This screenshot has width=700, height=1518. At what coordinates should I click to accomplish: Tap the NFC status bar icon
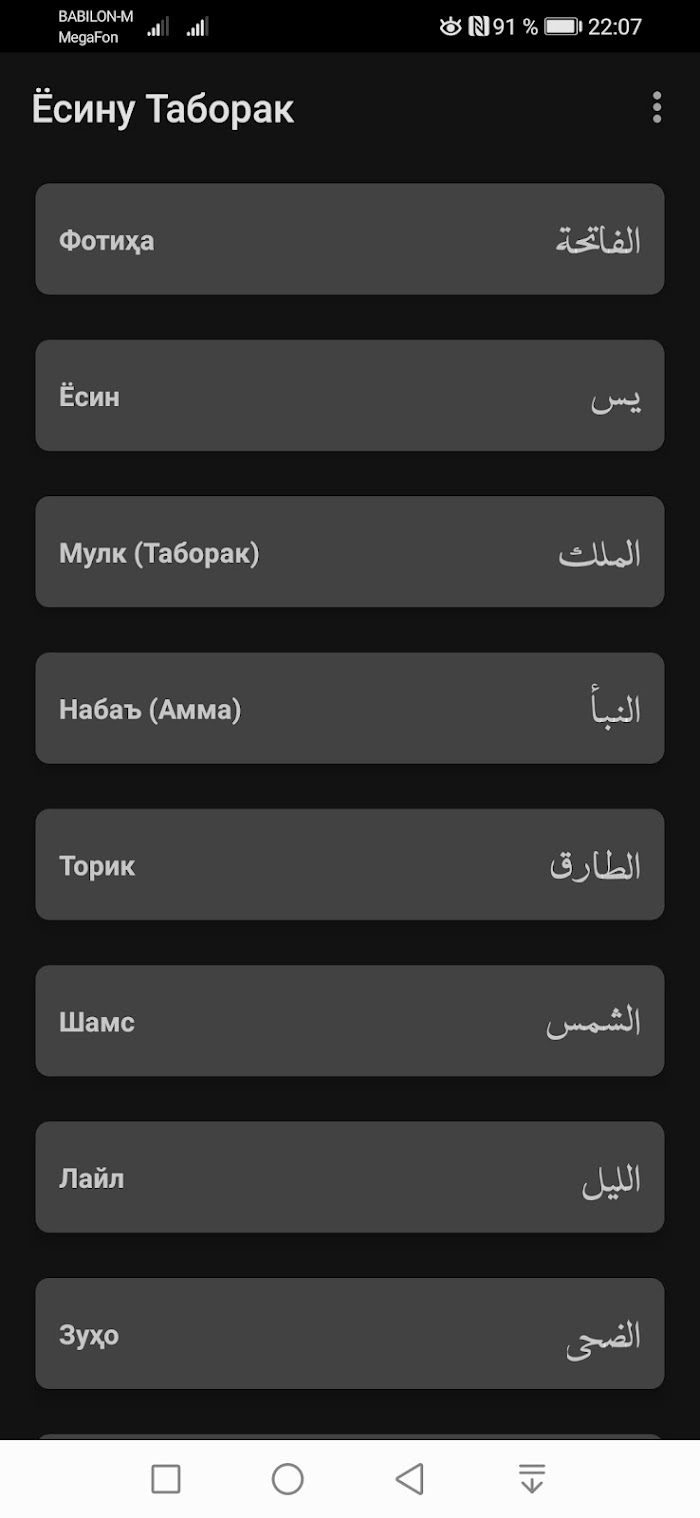(478, 27)
